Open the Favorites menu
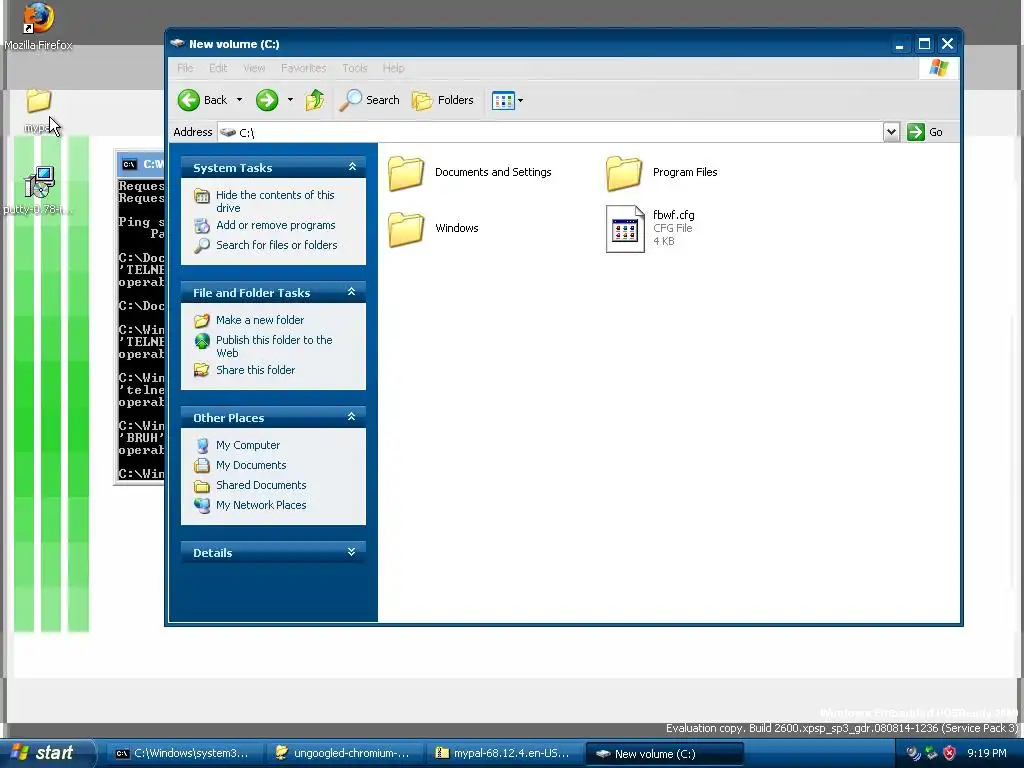This screenshot has height=768, width=1024. (x=303, y=68)
